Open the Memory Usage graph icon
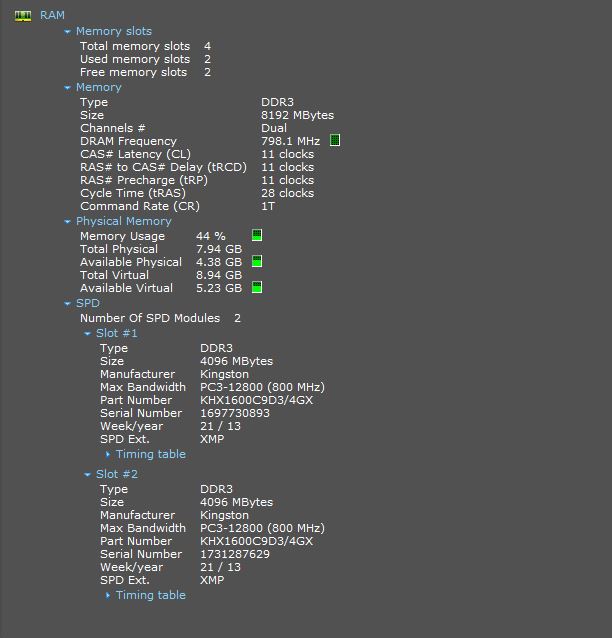Image resolution: width=612 pixels, height=638 pixels. coord(257,235)
